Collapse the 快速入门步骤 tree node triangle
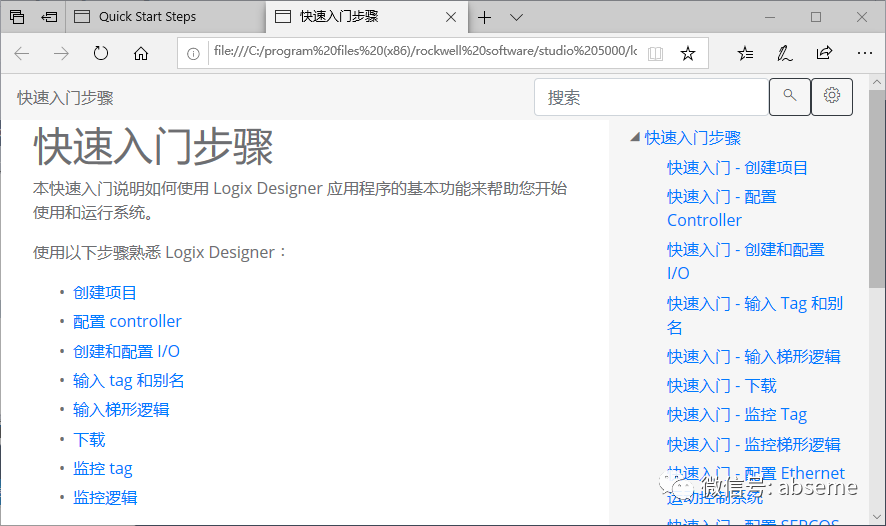 click(x=635, y=137)
